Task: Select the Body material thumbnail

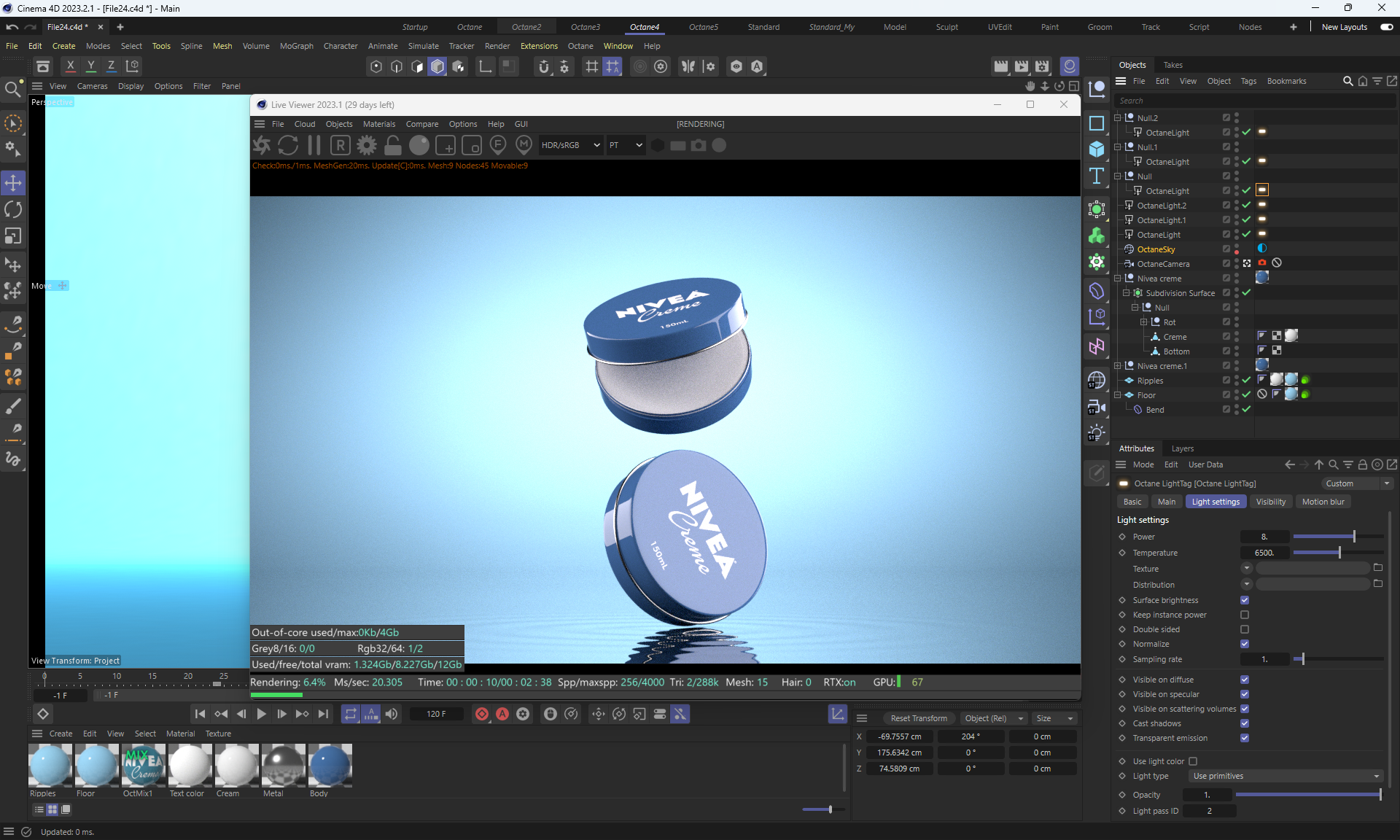Action: [x=330, y=766]
